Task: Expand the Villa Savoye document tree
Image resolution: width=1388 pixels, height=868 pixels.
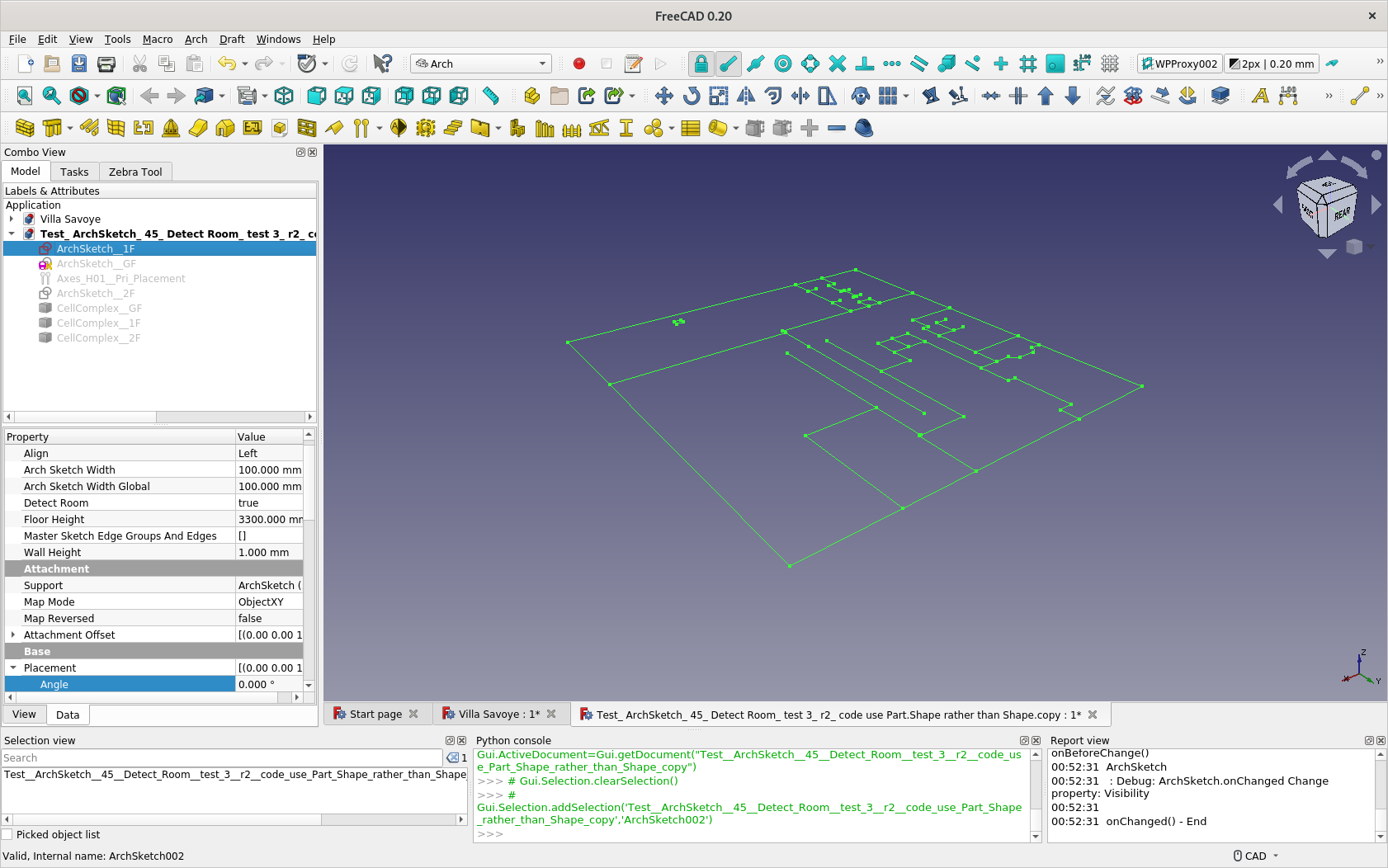Action: coord(12,219)
